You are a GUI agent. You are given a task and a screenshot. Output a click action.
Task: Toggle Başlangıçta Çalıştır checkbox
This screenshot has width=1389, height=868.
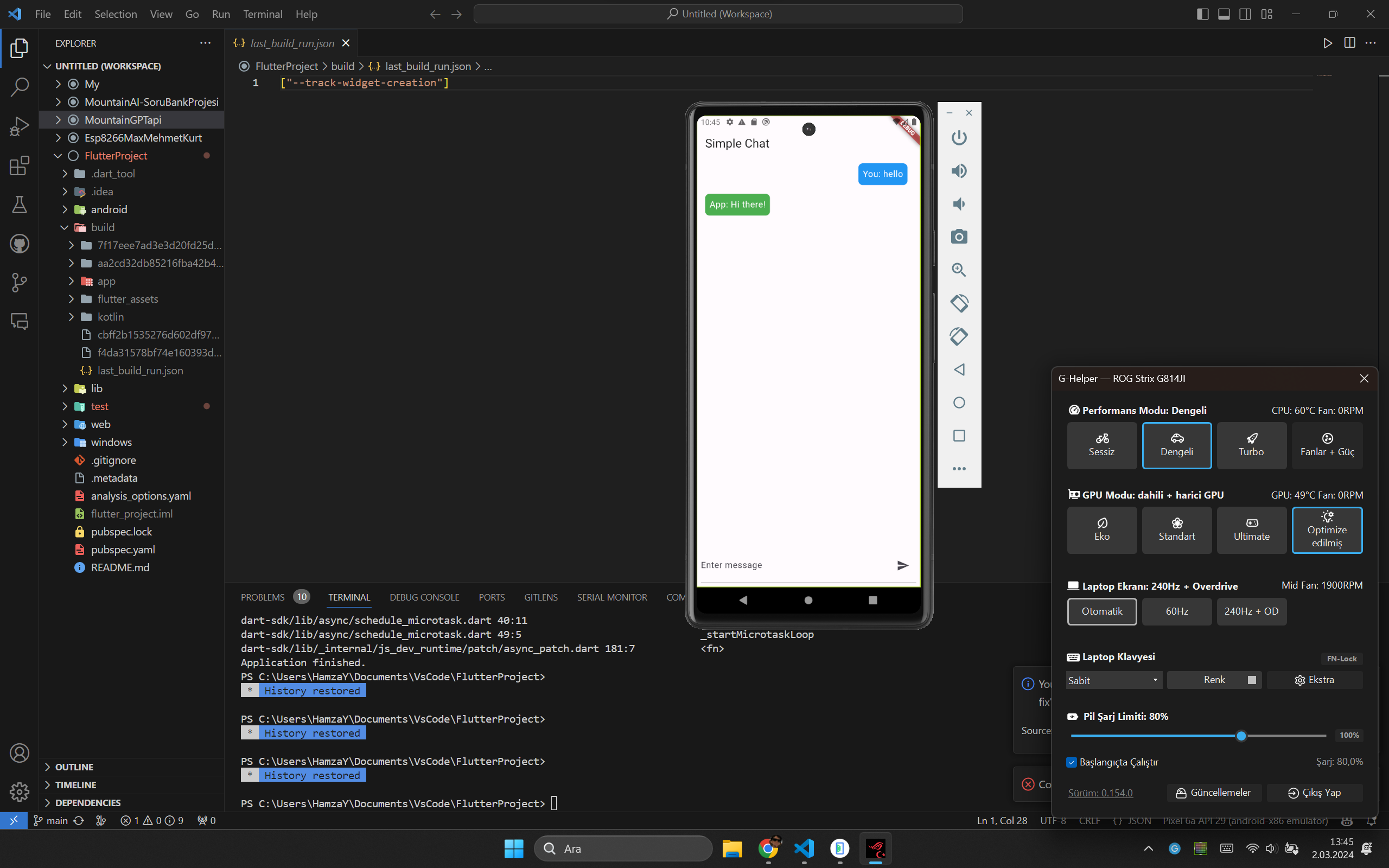pos(1072,762)
